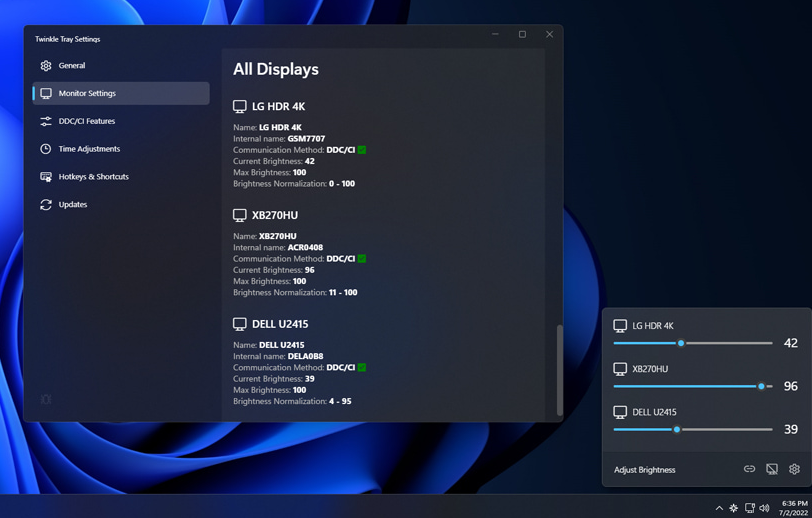Click the settings window vertical scrollbar

tap(559, 369)
